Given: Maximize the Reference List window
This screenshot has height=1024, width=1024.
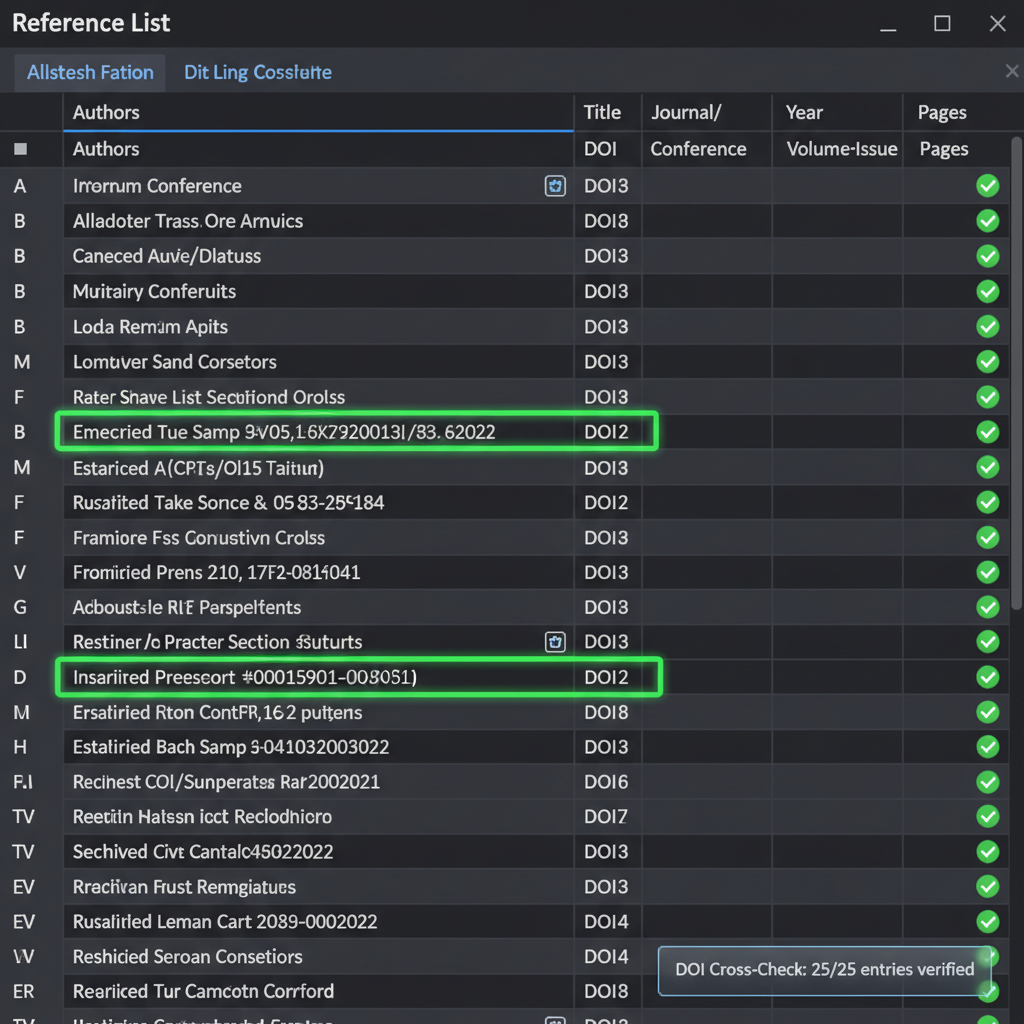Looking at the screenshot, I should tap(942, 24).
